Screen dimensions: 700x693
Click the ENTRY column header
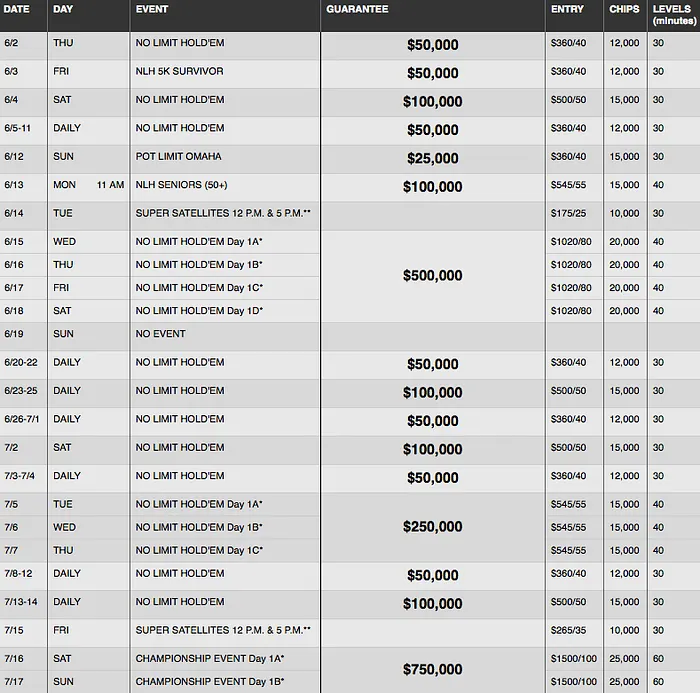(565, 9)
